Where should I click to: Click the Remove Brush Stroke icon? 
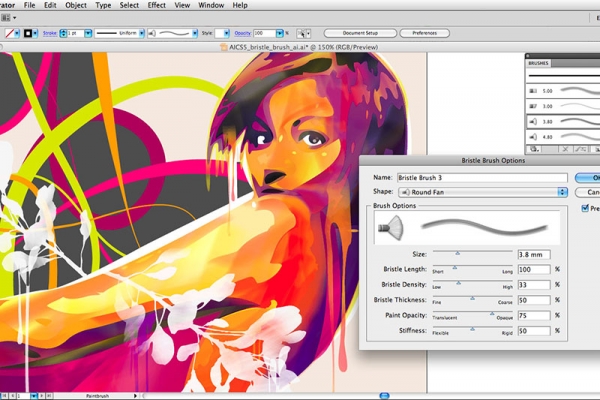(x=565, y=149)
